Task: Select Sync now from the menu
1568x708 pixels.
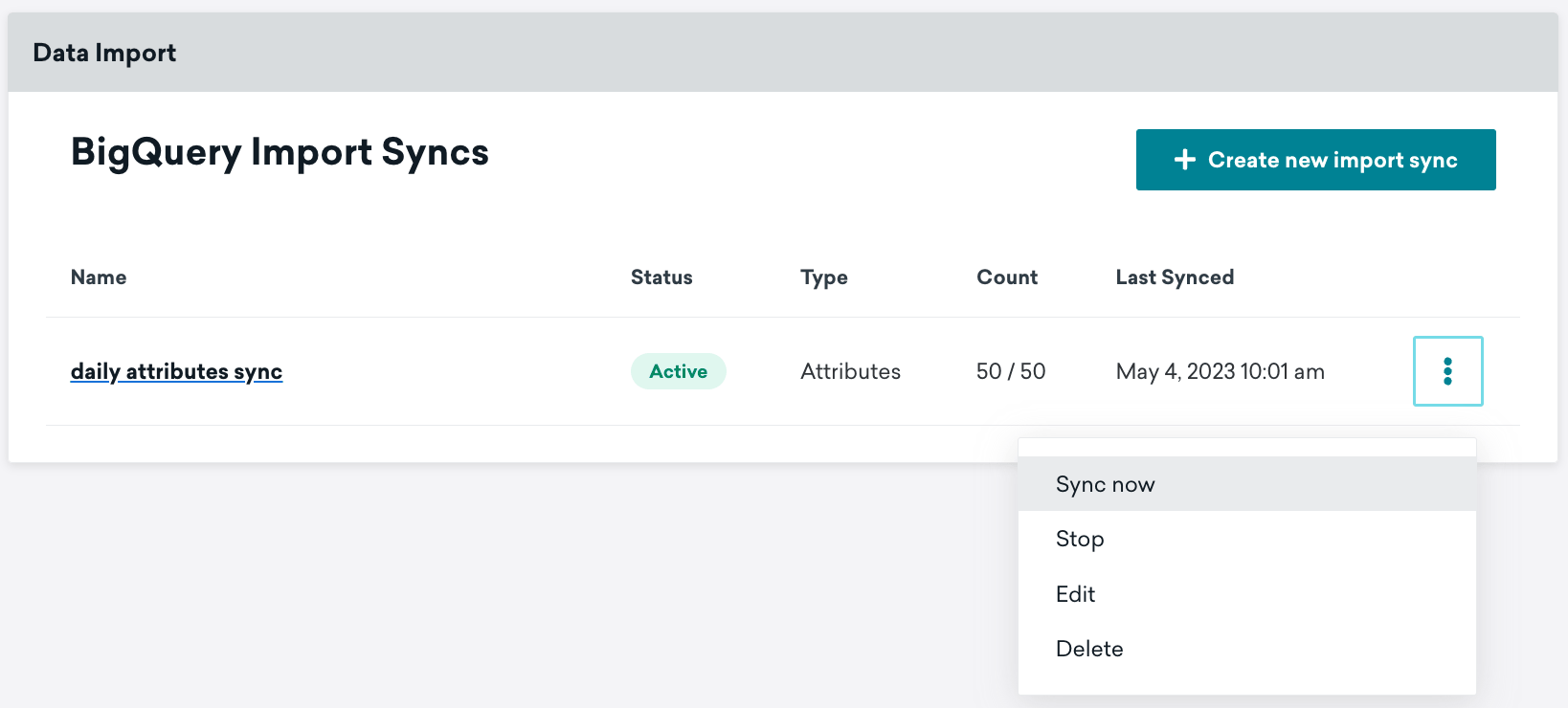Action: [x=1106, y=484]
